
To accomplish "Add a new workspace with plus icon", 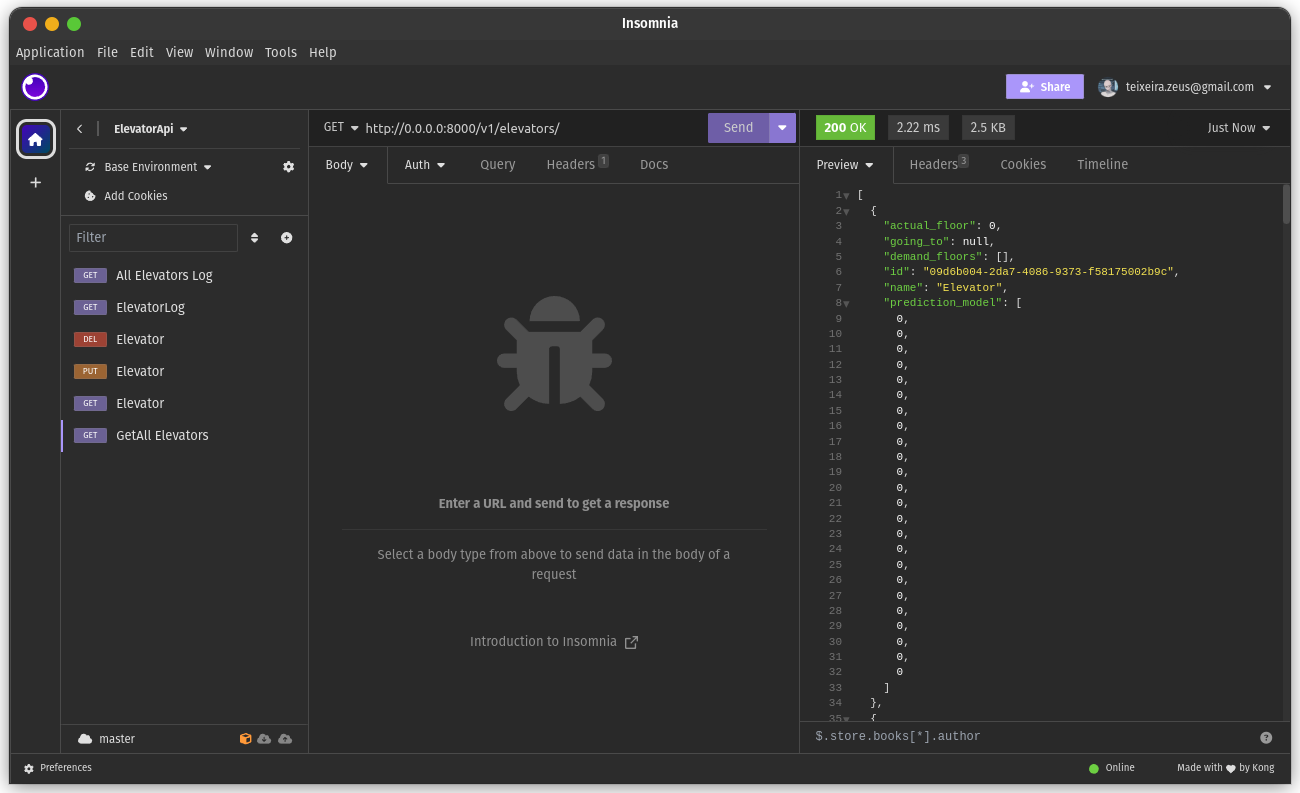I will pyautogui.click(x=36, y=182).
